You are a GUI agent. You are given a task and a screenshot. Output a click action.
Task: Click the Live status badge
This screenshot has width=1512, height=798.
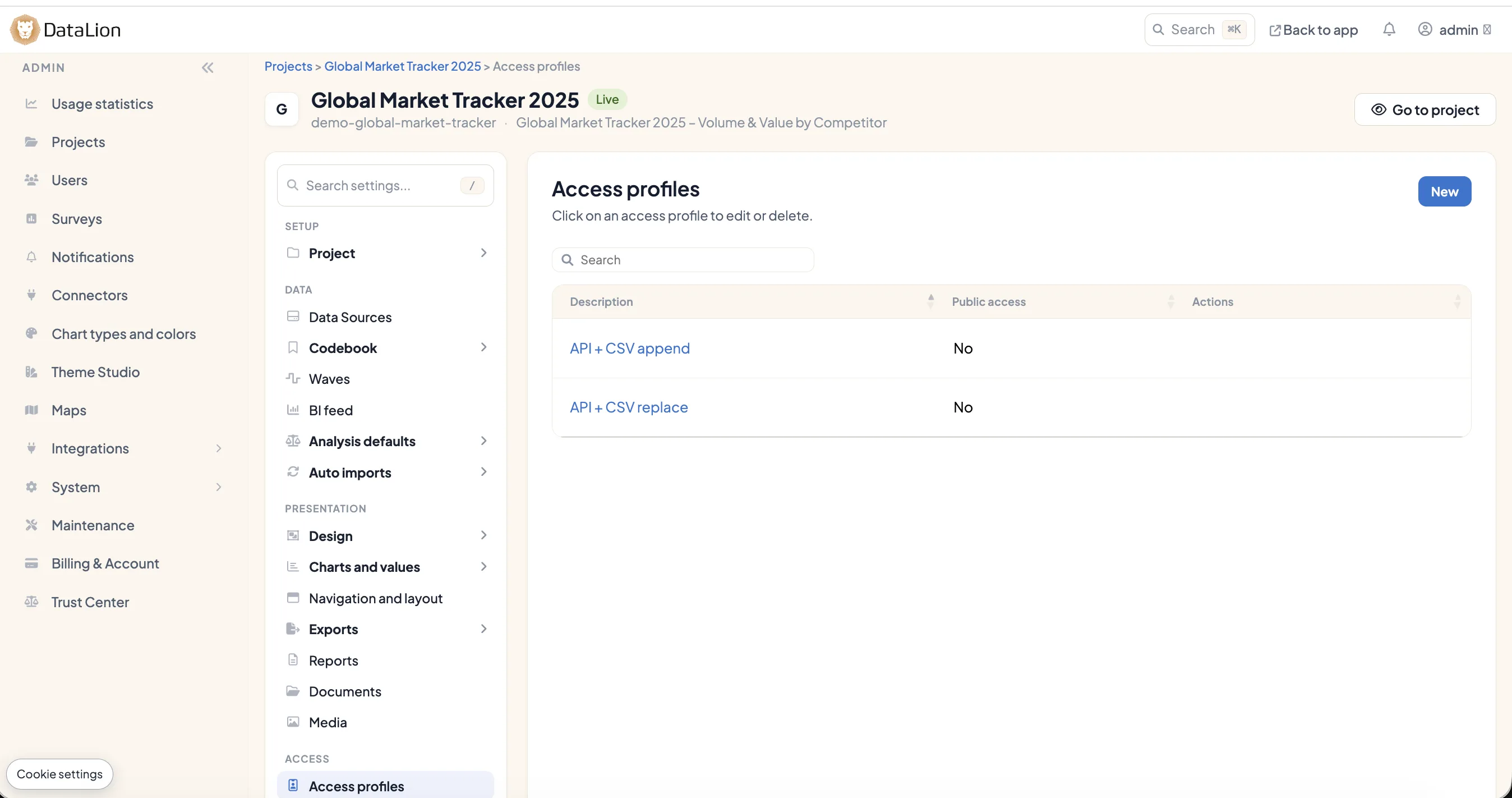pyautogui.click(x=607, y=99)
